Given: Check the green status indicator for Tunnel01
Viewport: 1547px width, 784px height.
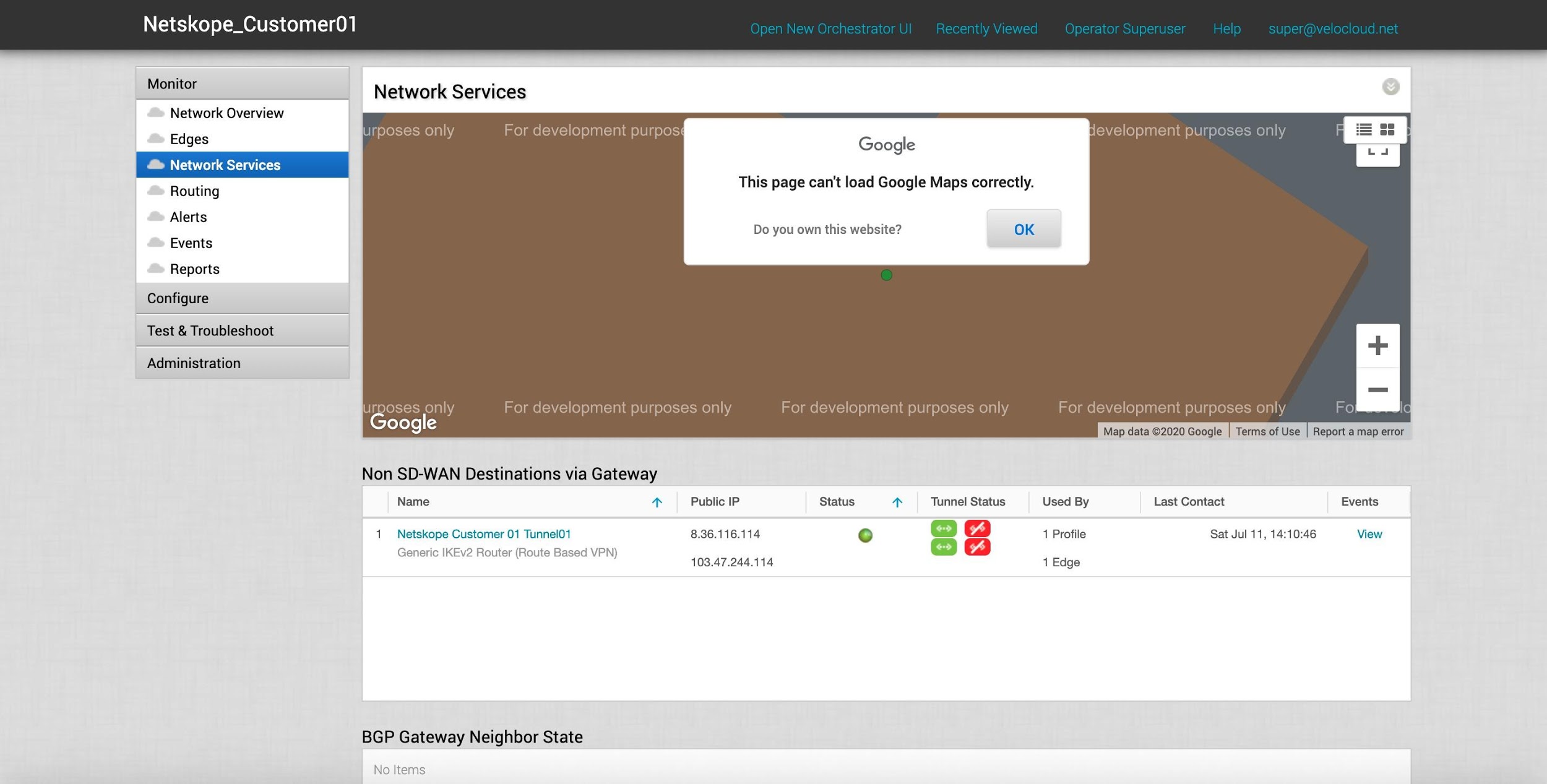Looking at the screenshot, I should click(x=866, y=536).
